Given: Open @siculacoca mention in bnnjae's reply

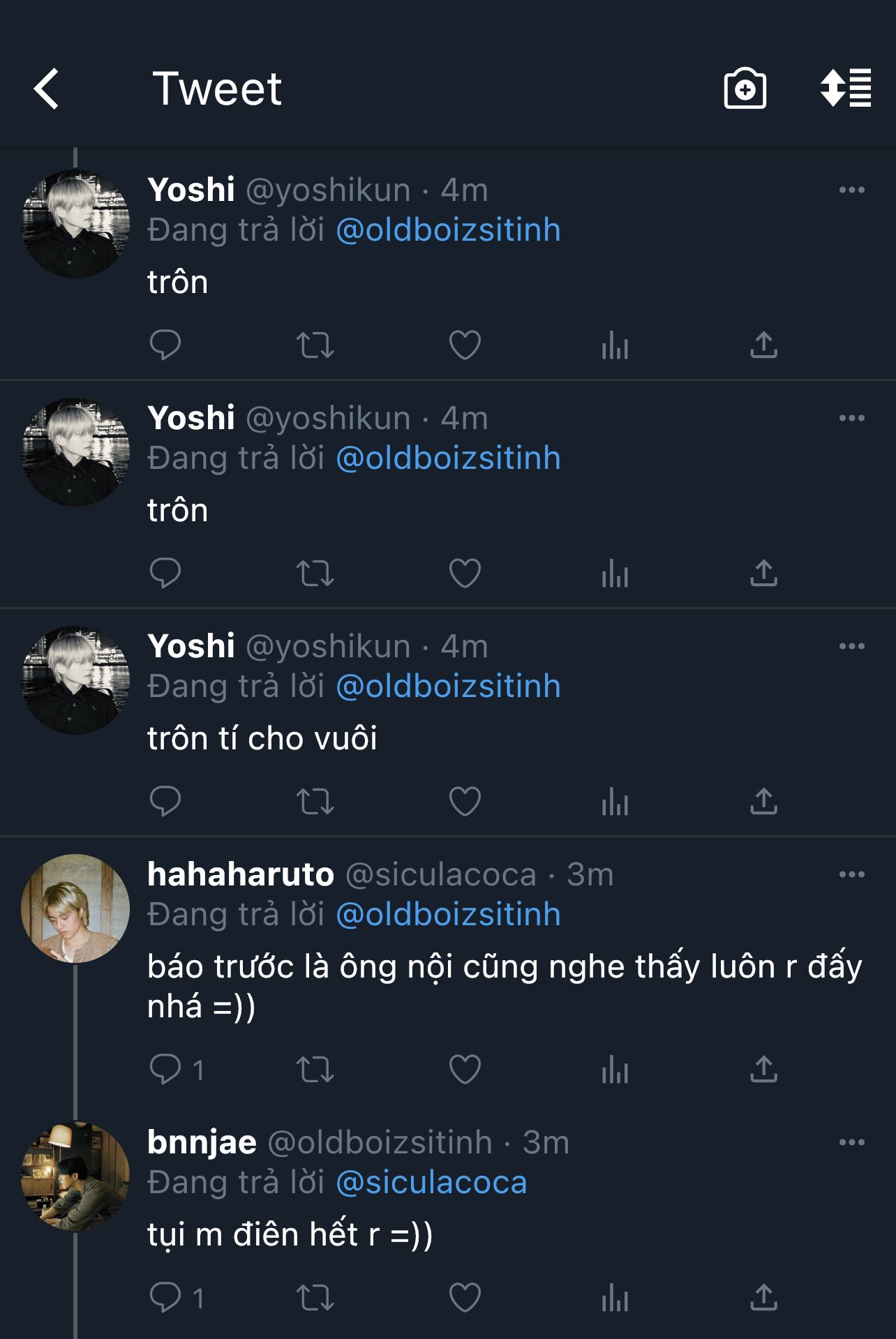Looking at the screenshot, I should (x=431, y=1183).
